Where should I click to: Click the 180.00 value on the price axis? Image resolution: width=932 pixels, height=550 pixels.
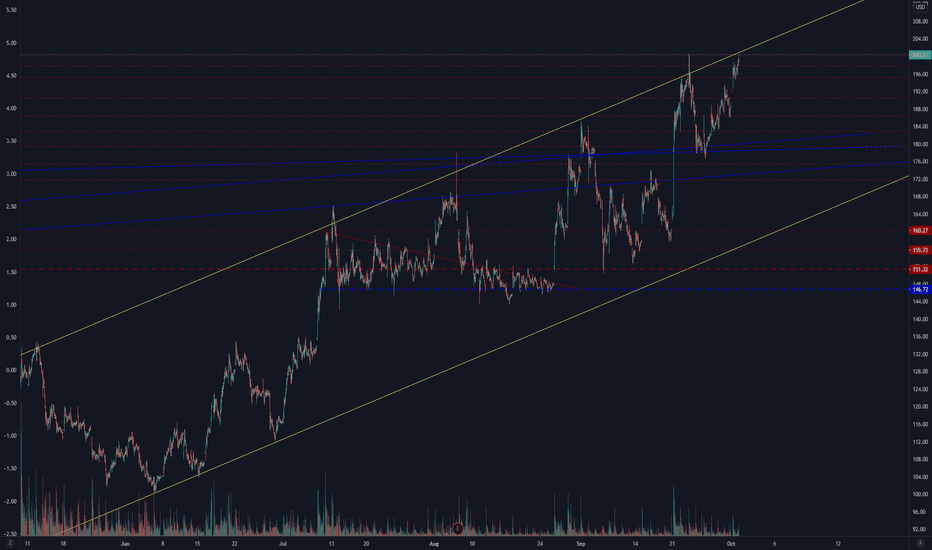[920, 144]
